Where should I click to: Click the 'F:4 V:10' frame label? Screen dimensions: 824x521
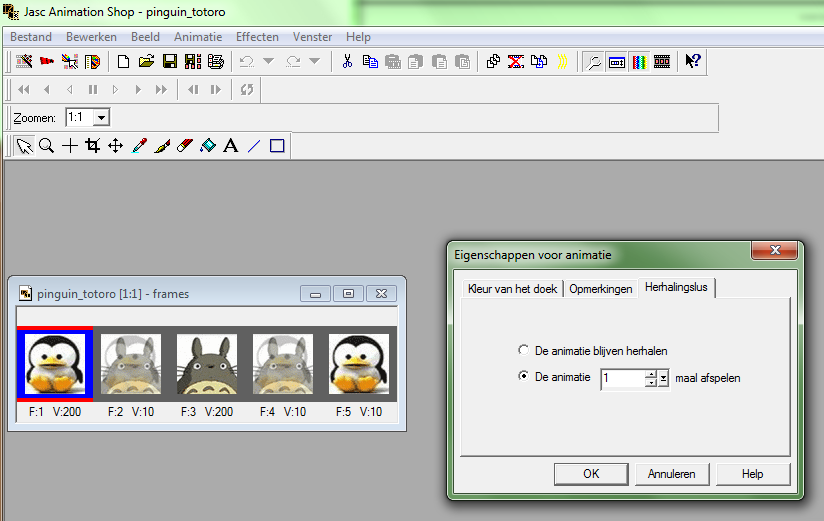pos(283,412)
